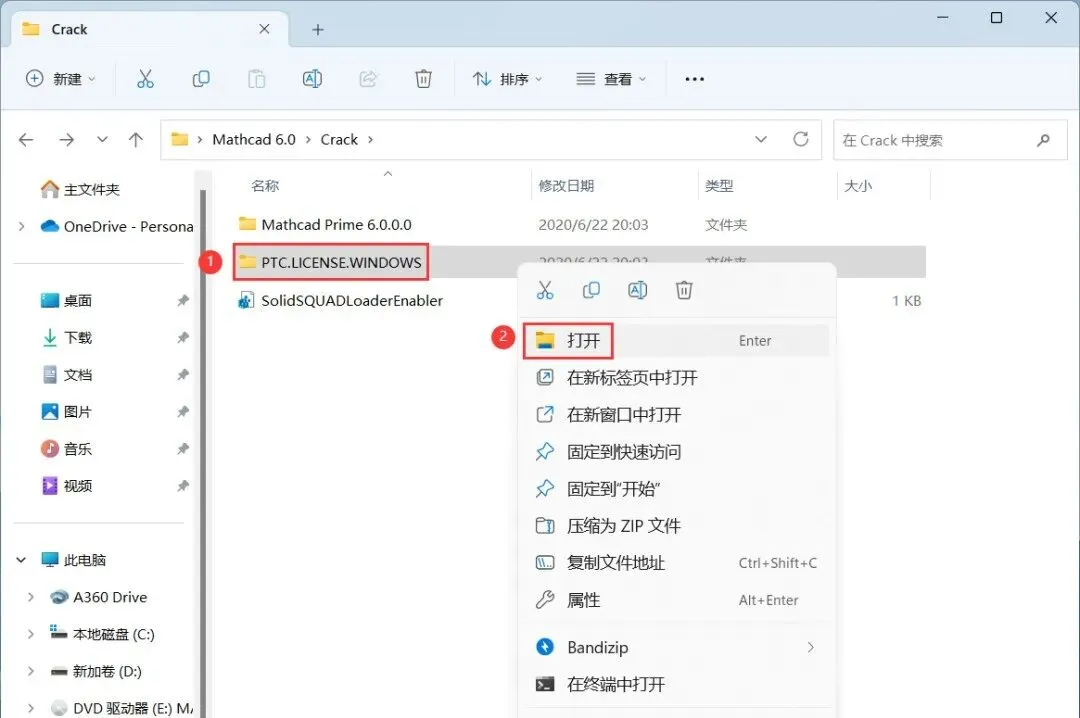The height and width of the screenshot is (718, 1080).
Task: Open the 新建 (New) dropdown
Action: pos(61,79)
